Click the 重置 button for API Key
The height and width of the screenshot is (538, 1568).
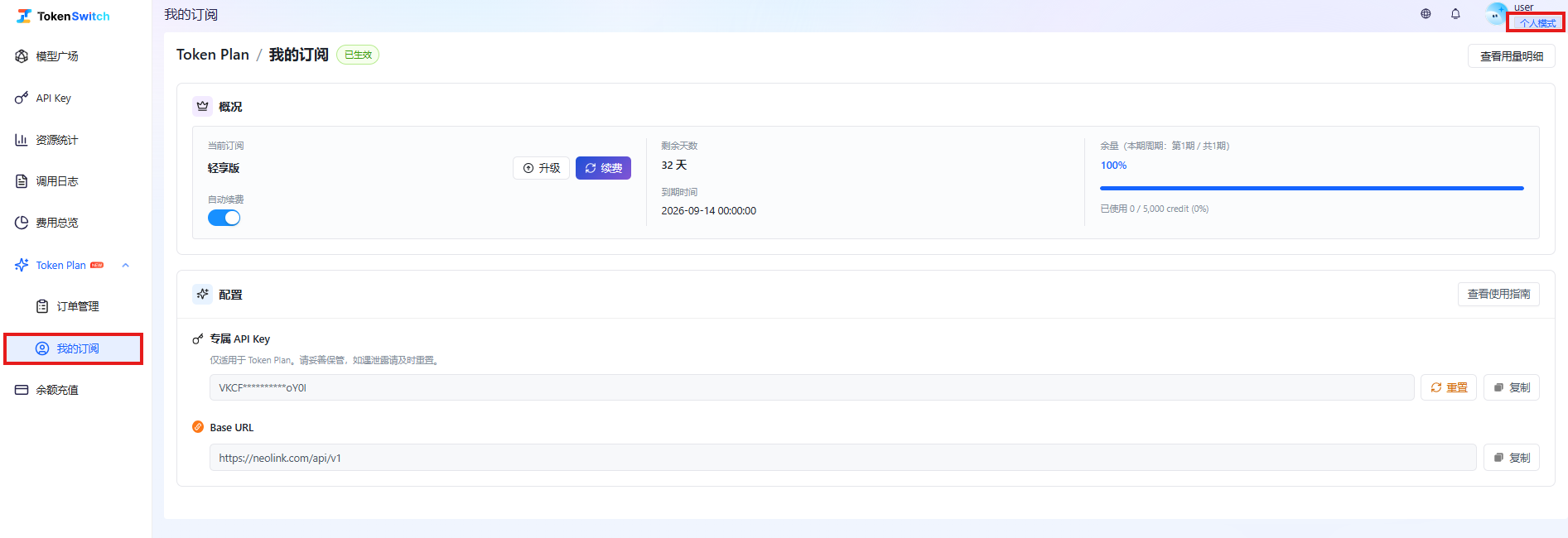pos(1449,387)
